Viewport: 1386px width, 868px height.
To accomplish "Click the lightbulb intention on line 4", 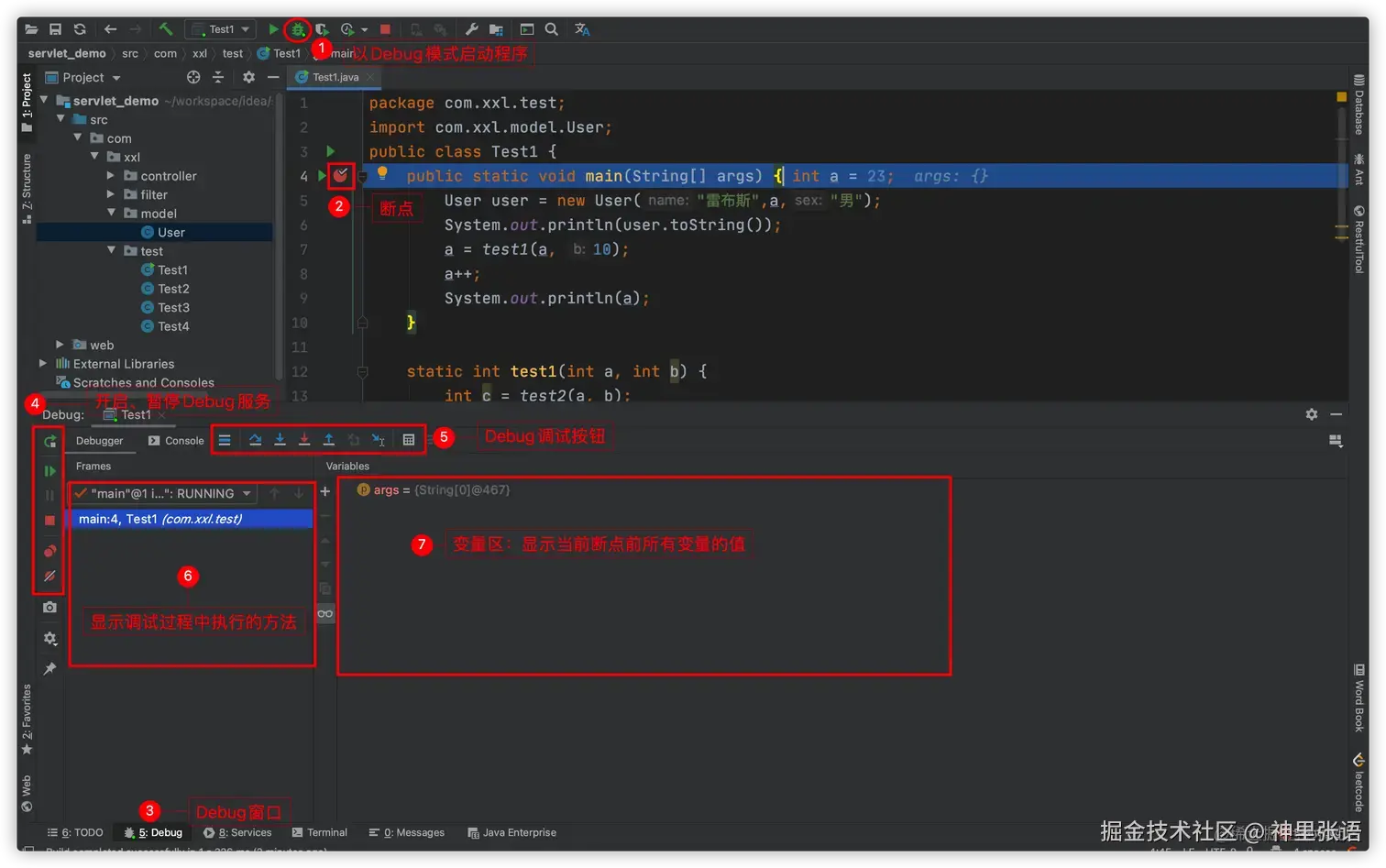I will (382, 173).
